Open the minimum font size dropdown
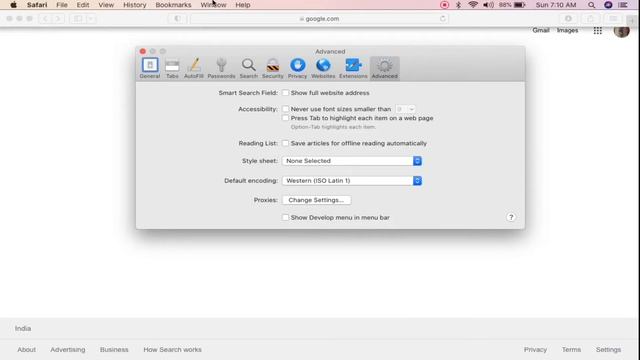The width and height of the screenshot is (640, 360). [405, 109]
